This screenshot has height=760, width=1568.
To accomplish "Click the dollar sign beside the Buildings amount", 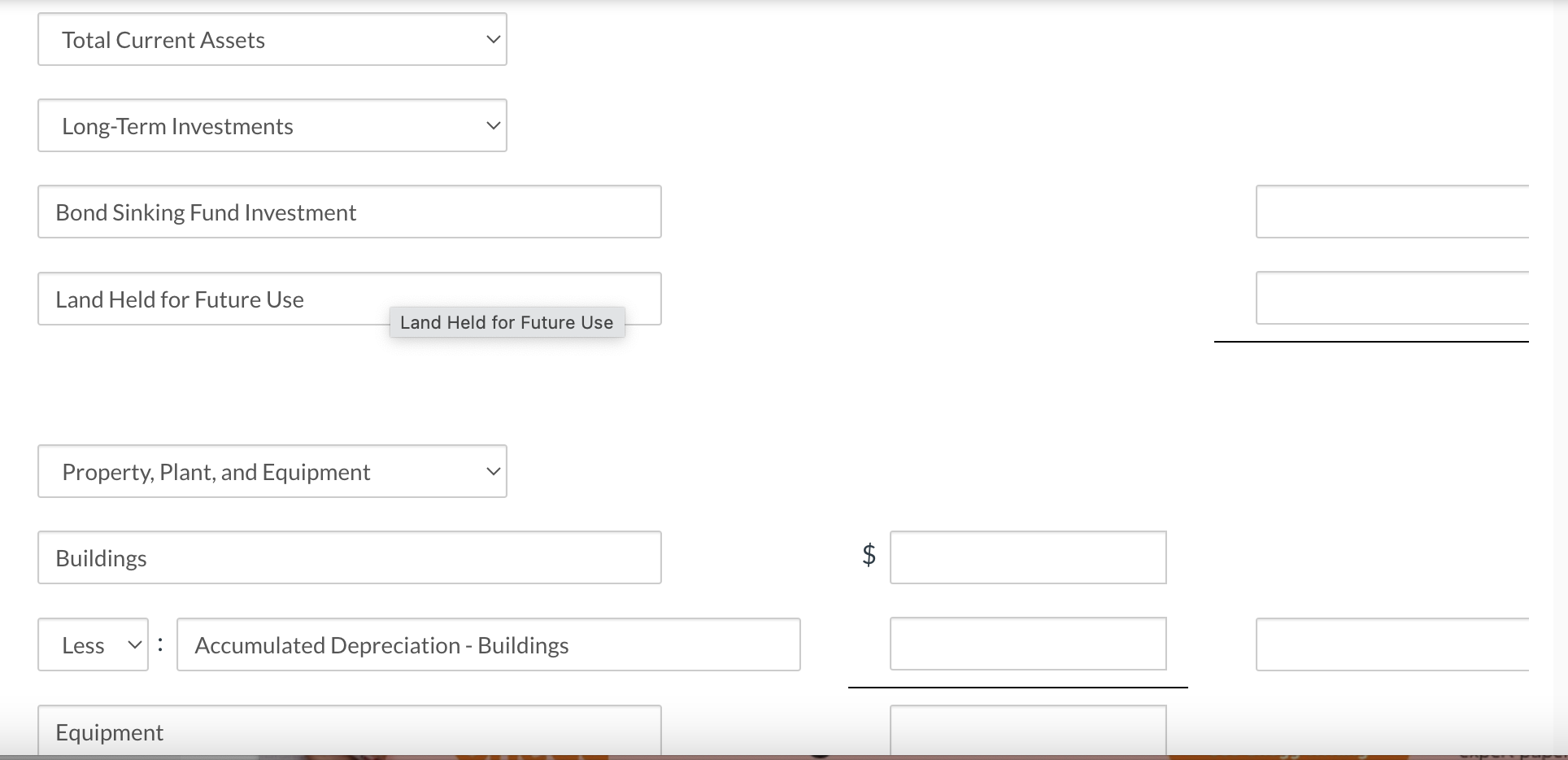I will (x=869, y=555).
